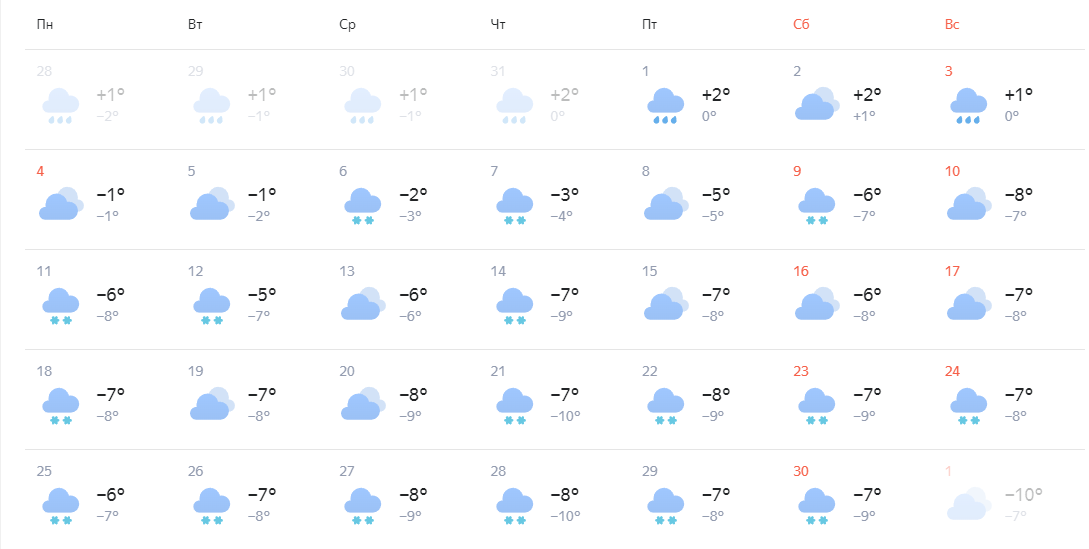Click the rain cloud icon for day 1

click(x=665, y=106)
